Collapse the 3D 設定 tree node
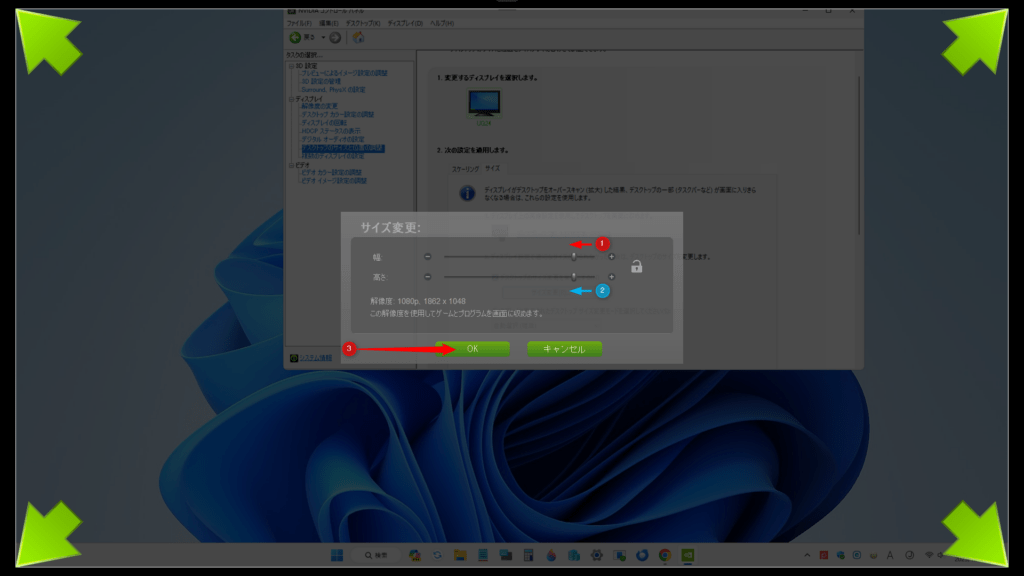 point(290,66)
